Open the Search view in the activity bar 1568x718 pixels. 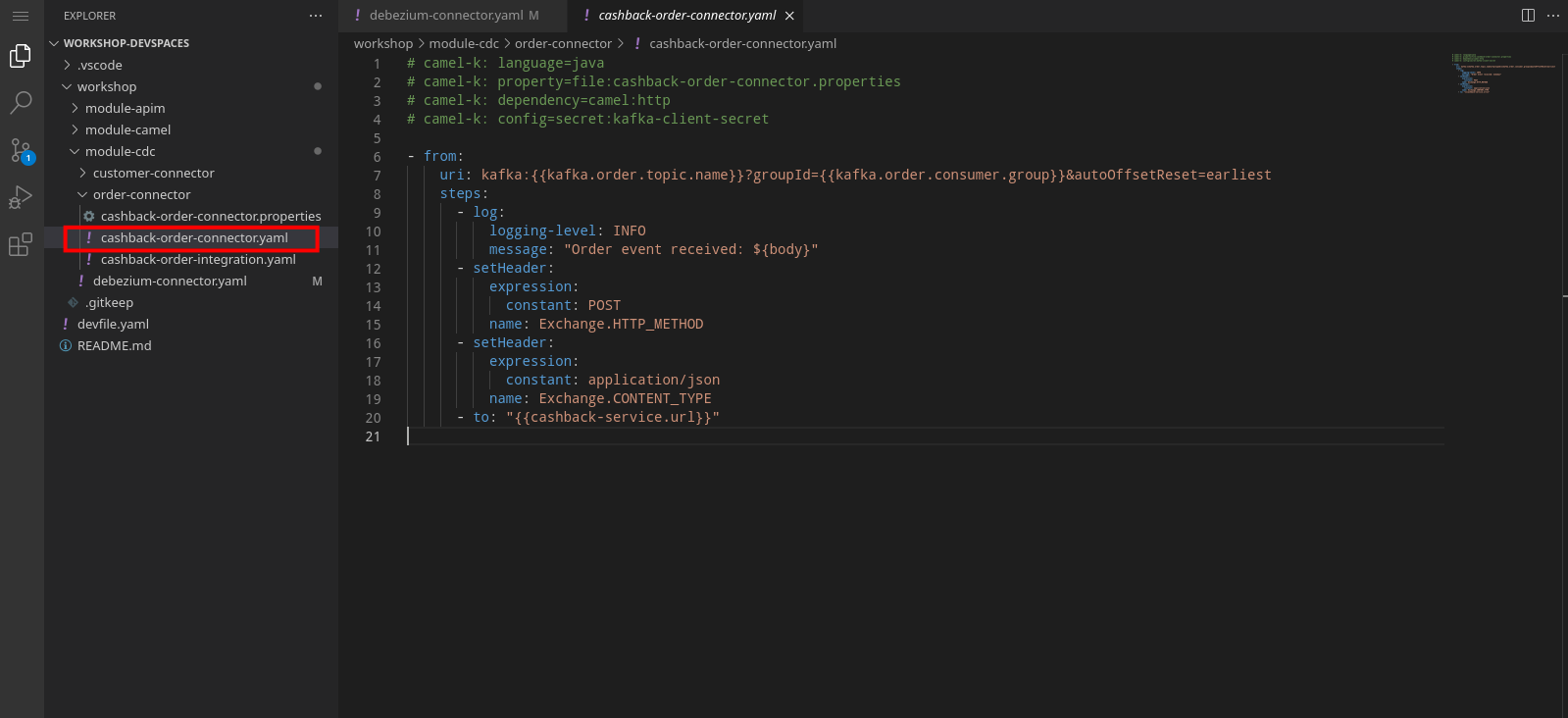21,103
